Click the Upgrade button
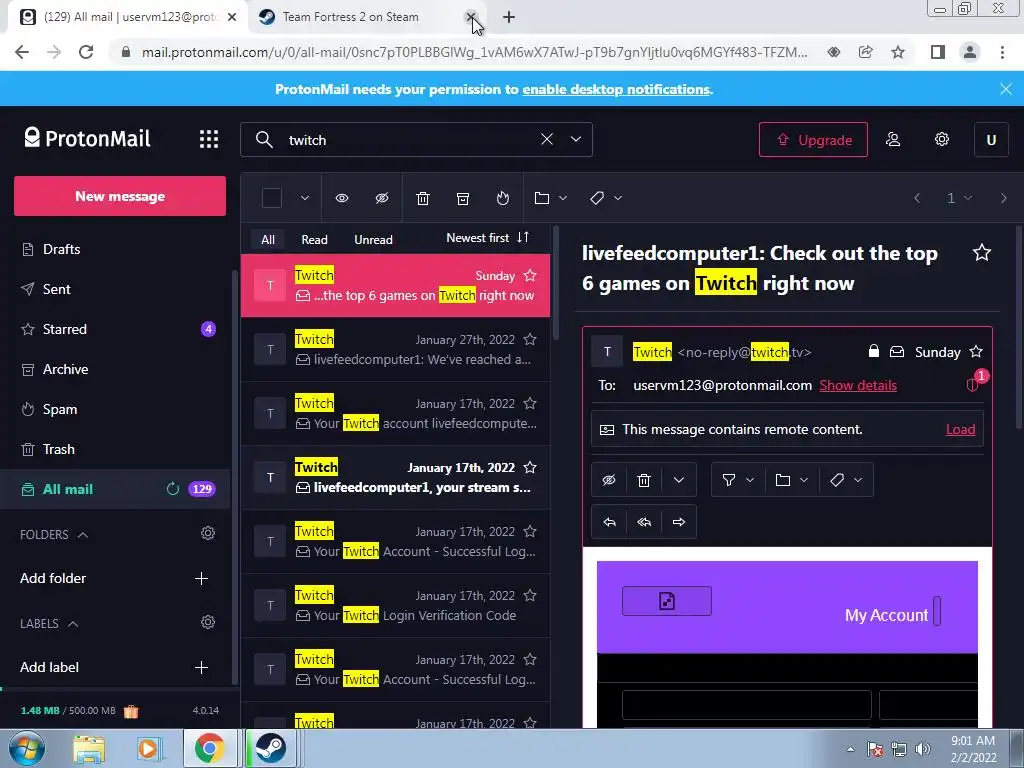The width and height of the screenshot is (1024, 768). (x=813, y=140)
